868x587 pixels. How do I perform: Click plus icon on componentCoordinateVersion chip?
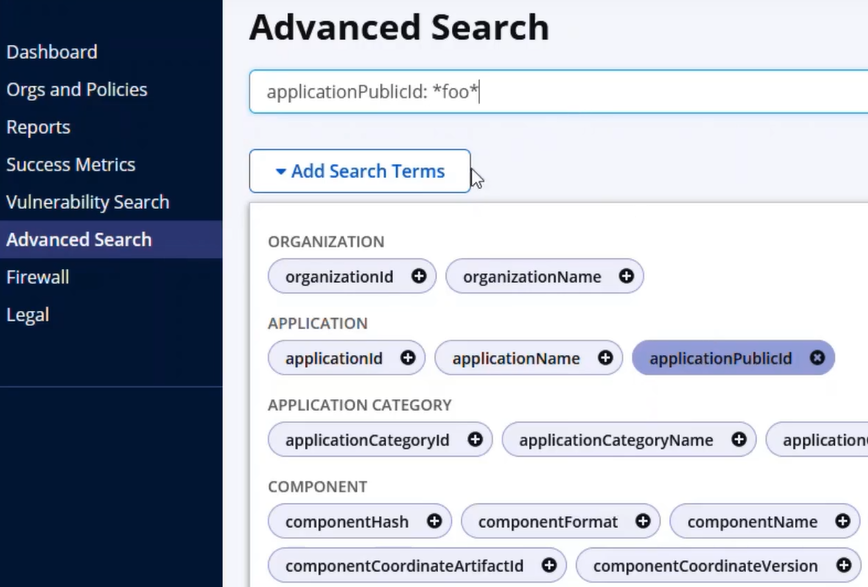point(843,566)
